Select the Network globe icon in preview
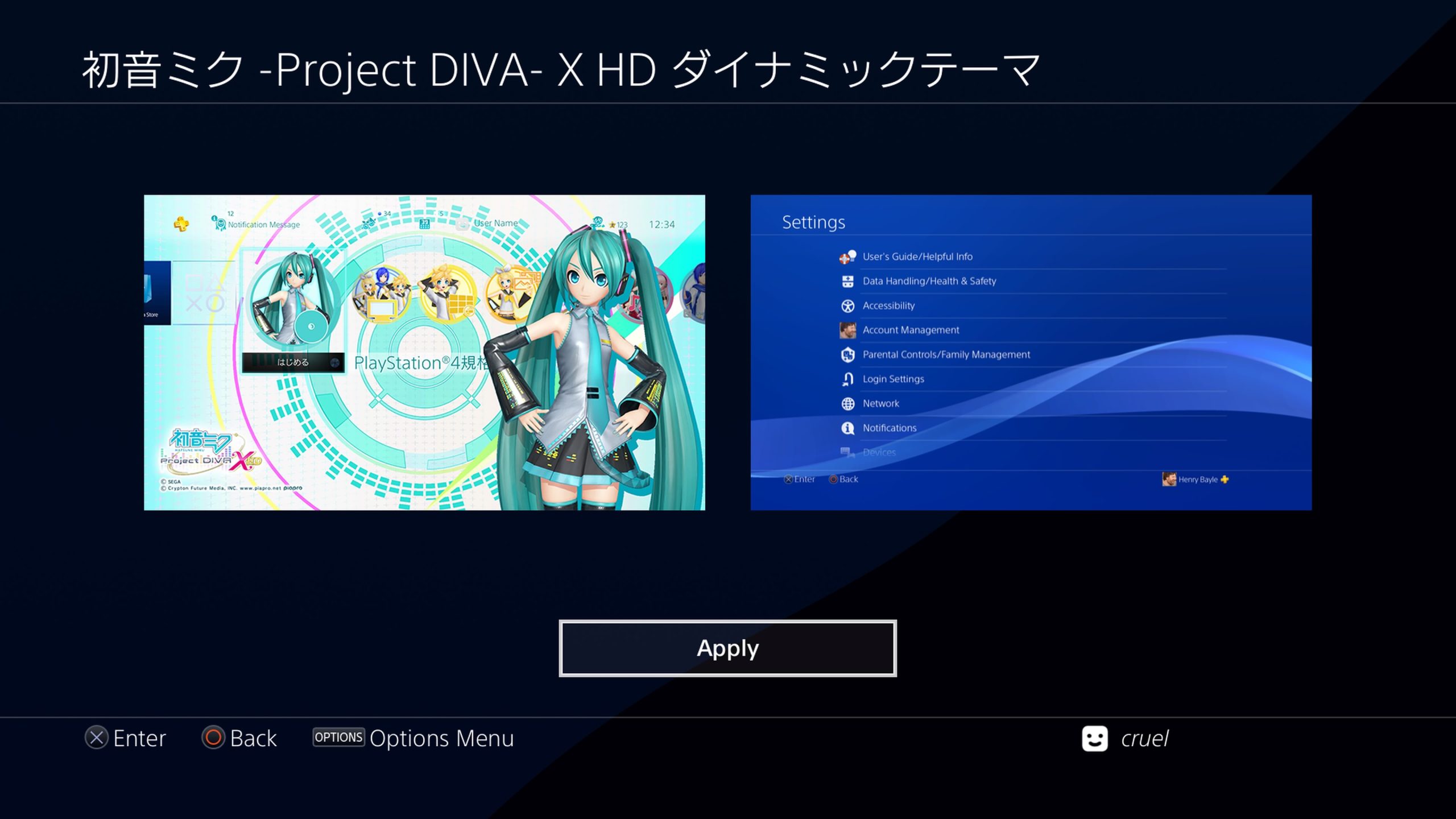1456x819 pixels. pyautogui.click(x=847, y=404)
